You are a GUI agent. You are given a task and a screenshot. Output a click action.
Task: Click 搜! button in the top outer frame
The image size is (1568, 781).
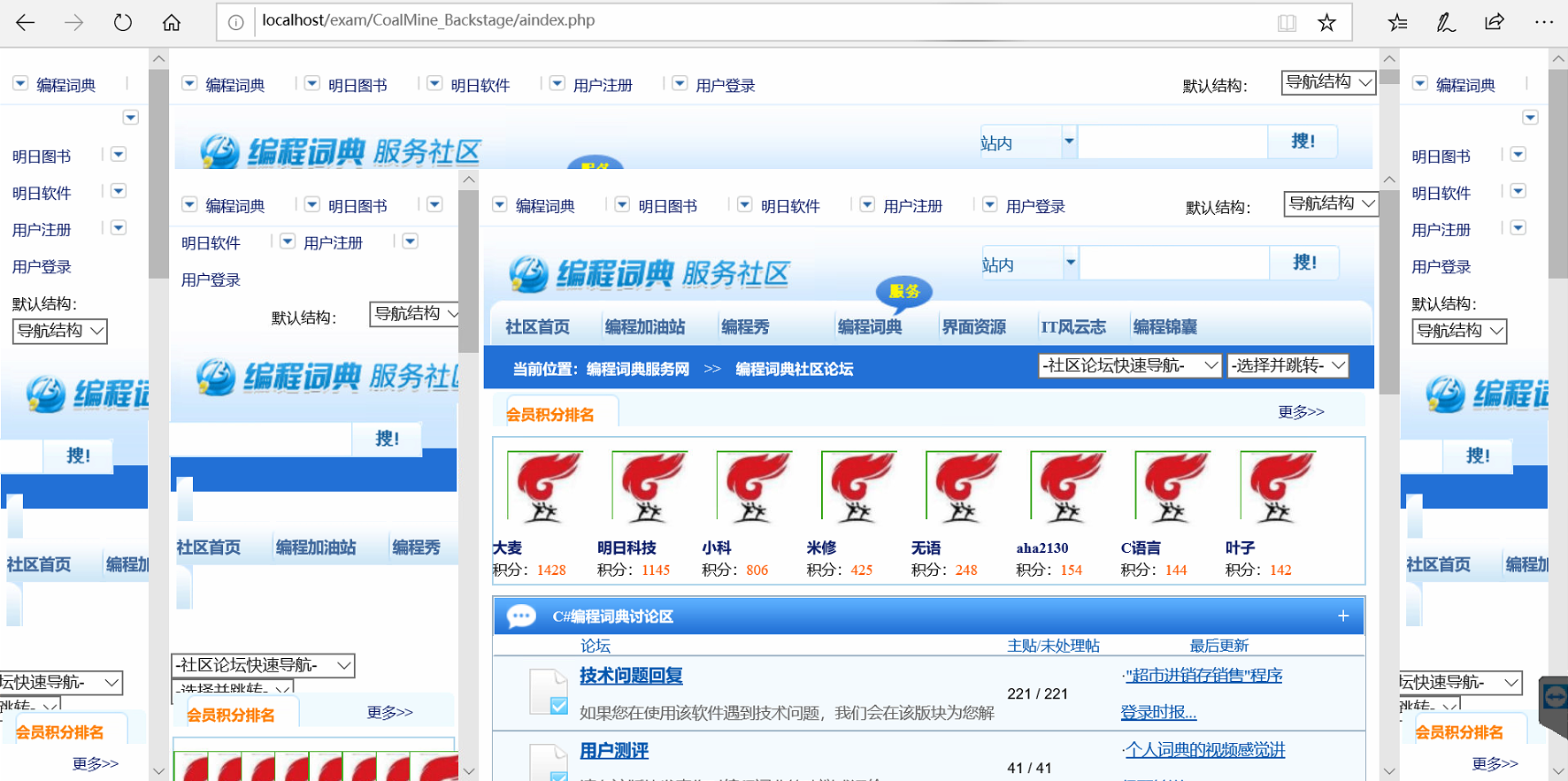[x=1303, y=142]
